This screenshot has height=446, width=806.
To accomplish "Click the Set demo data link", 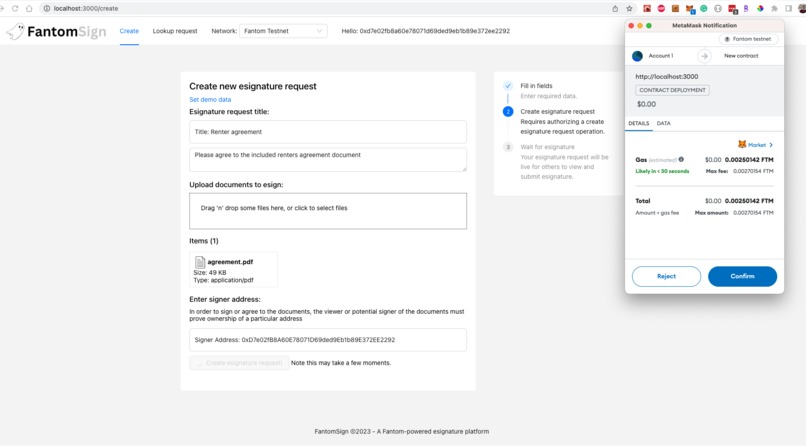I will [x=210, y=100].
